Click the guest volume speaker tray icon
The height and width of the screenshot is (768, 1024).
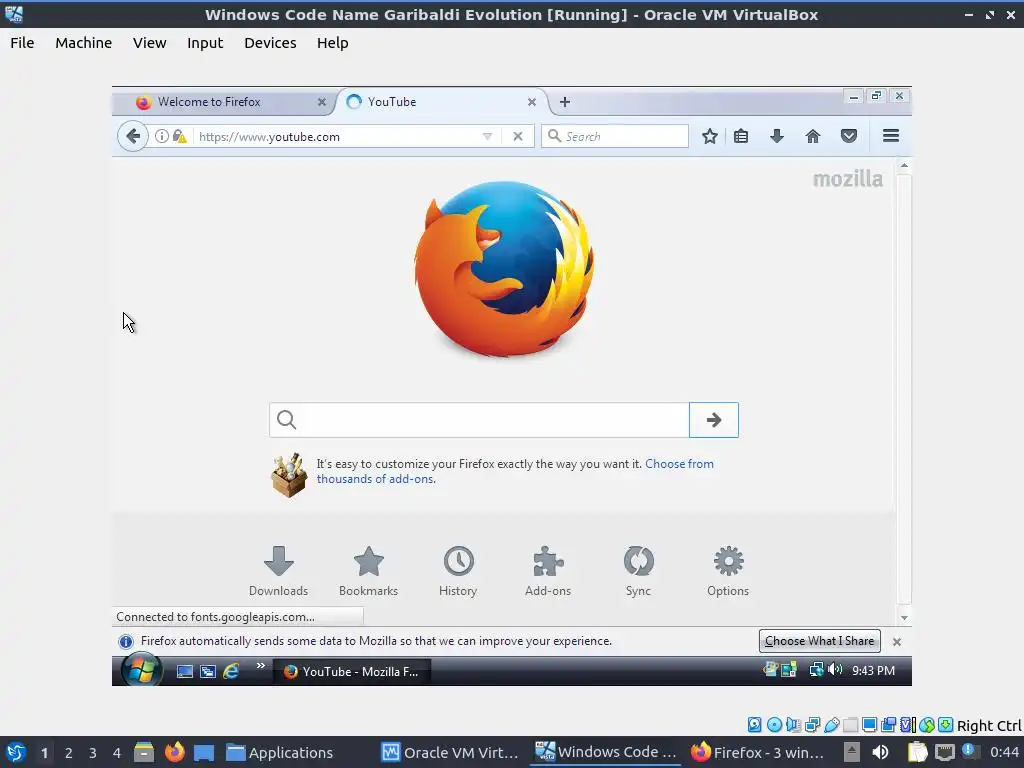pos(835,669)
